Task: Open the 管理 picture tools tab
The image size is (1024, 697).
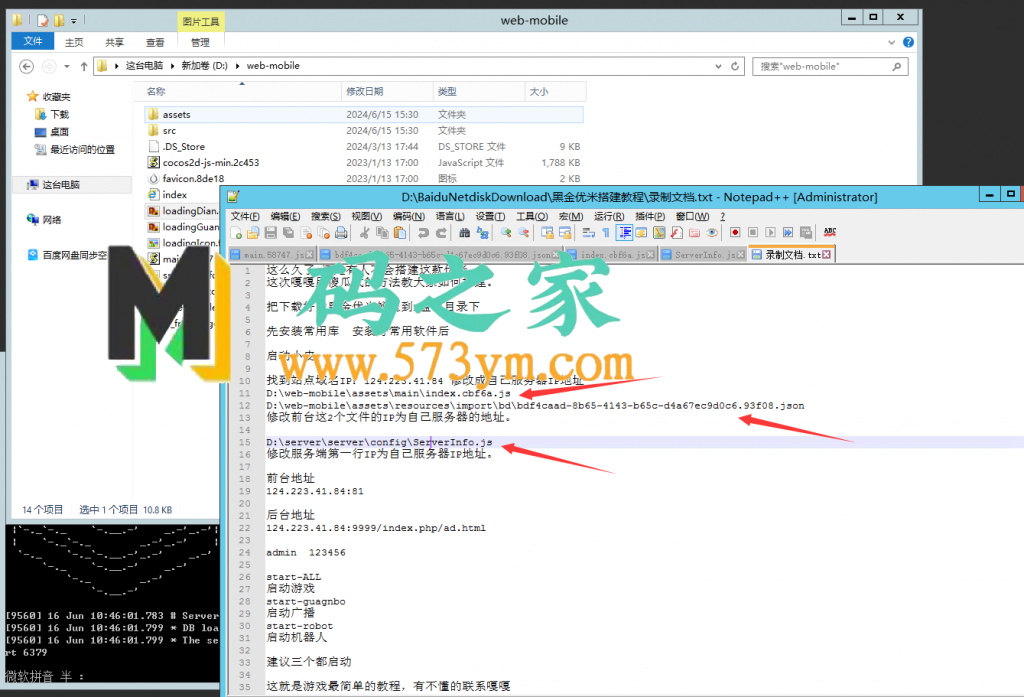Action: (x=200, y=42)
